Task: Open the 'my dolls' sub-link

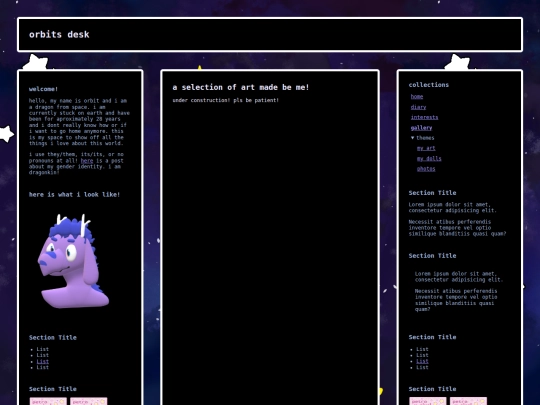Action: (429, 158)
